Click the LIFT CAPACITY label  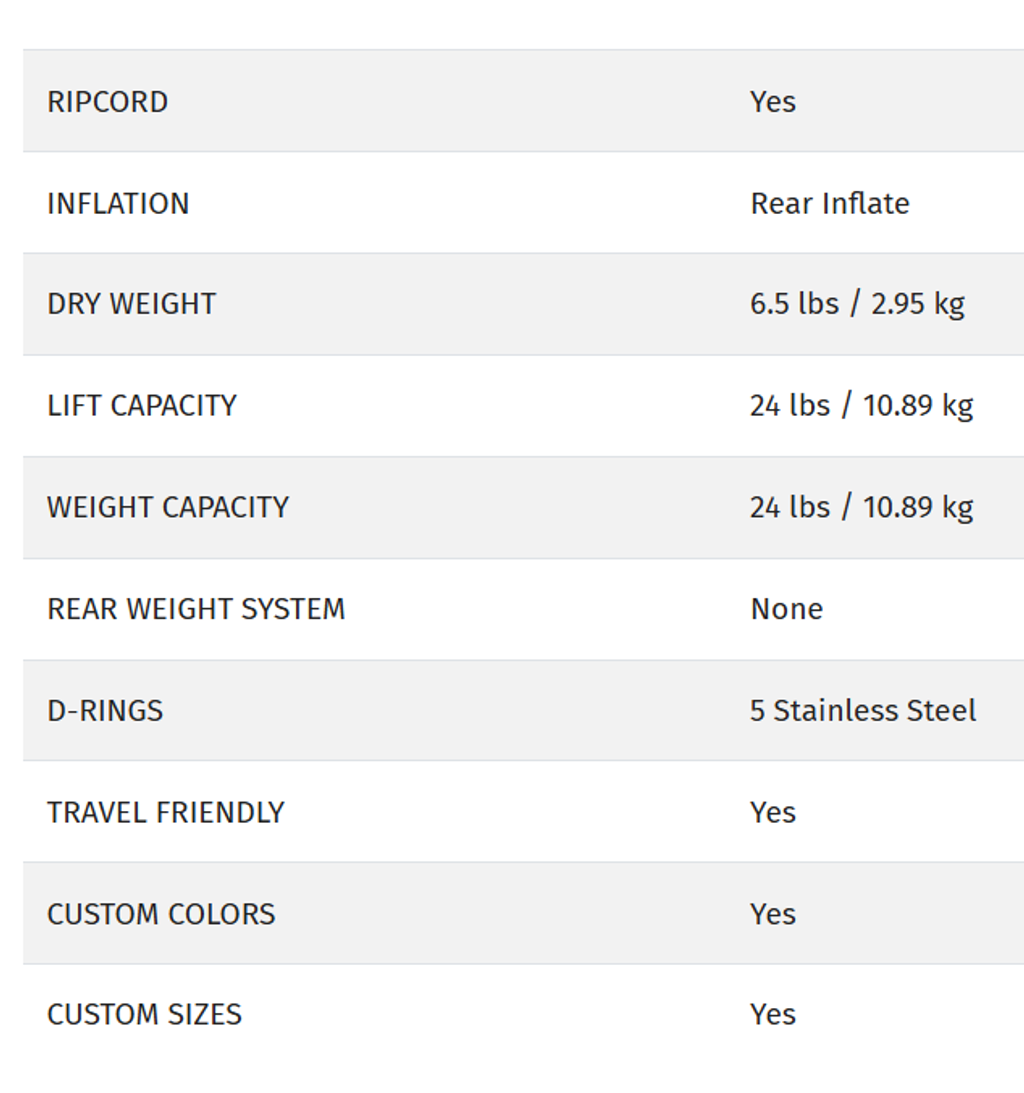pyautogui.click(x=142, y=406)
